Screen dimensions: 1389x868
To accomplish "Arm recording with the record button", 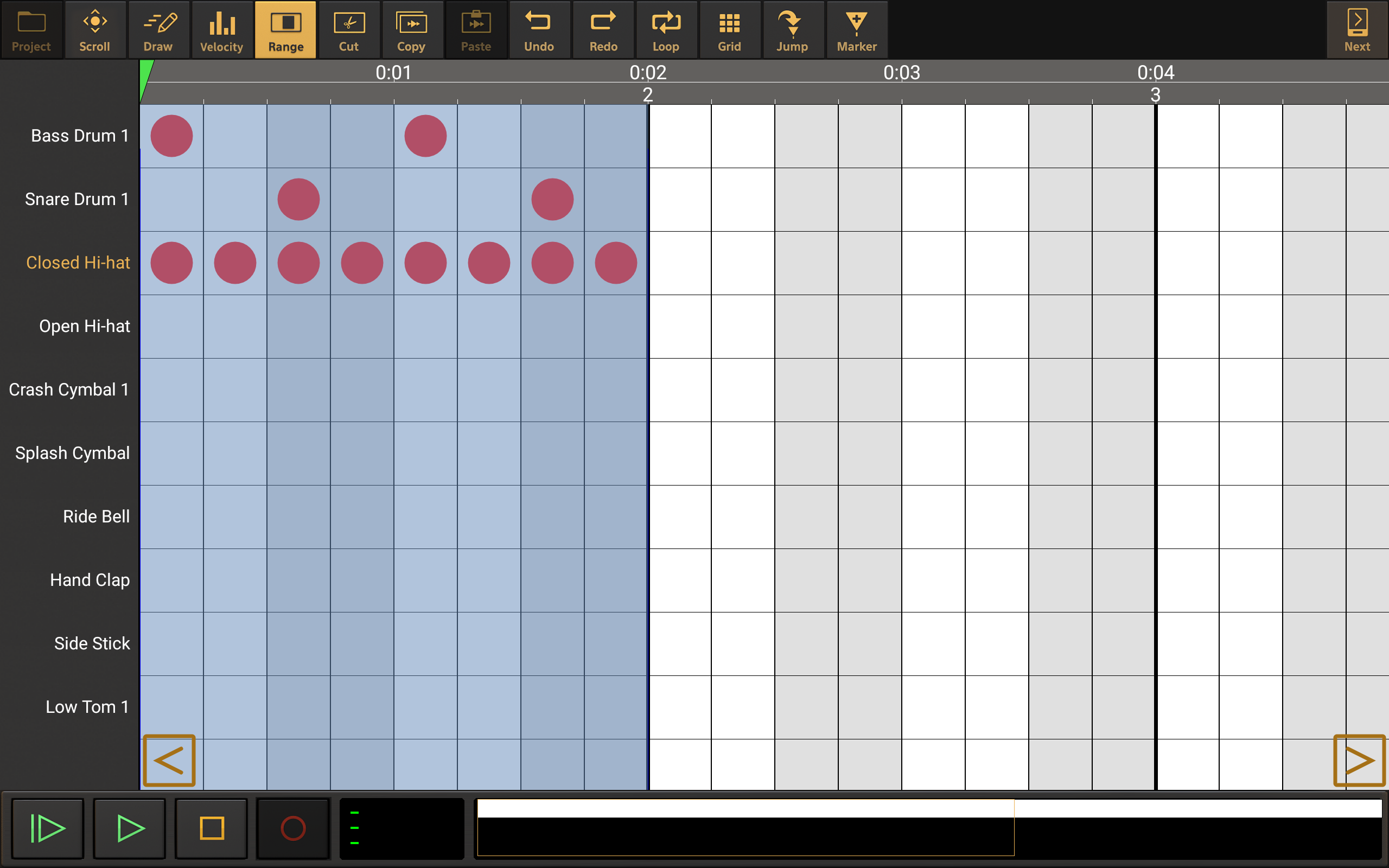I will tap(293, 828).
